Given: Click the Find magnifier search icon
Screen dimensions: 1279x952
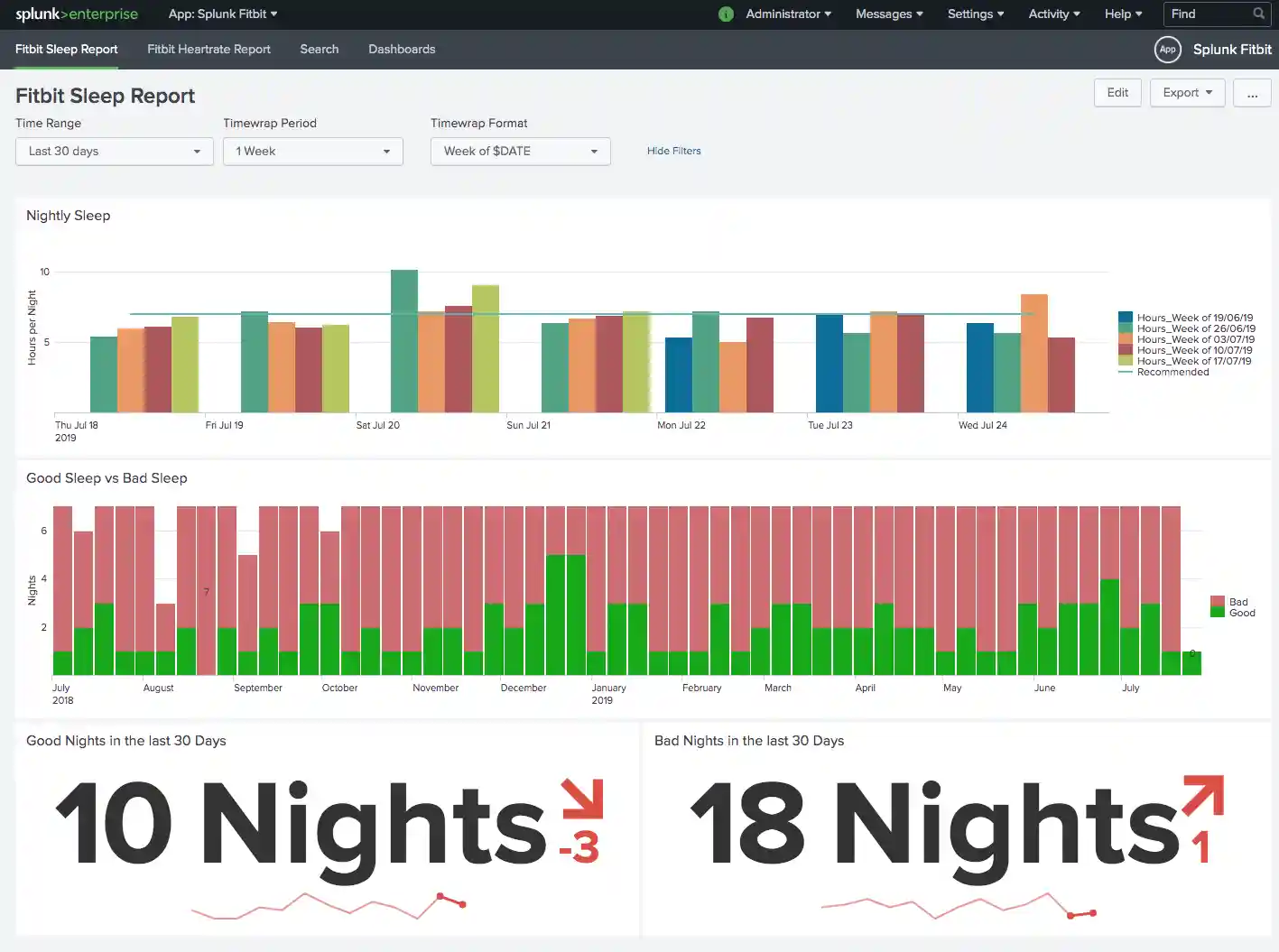Looking at the screenshot, I should pos(1258,14).
